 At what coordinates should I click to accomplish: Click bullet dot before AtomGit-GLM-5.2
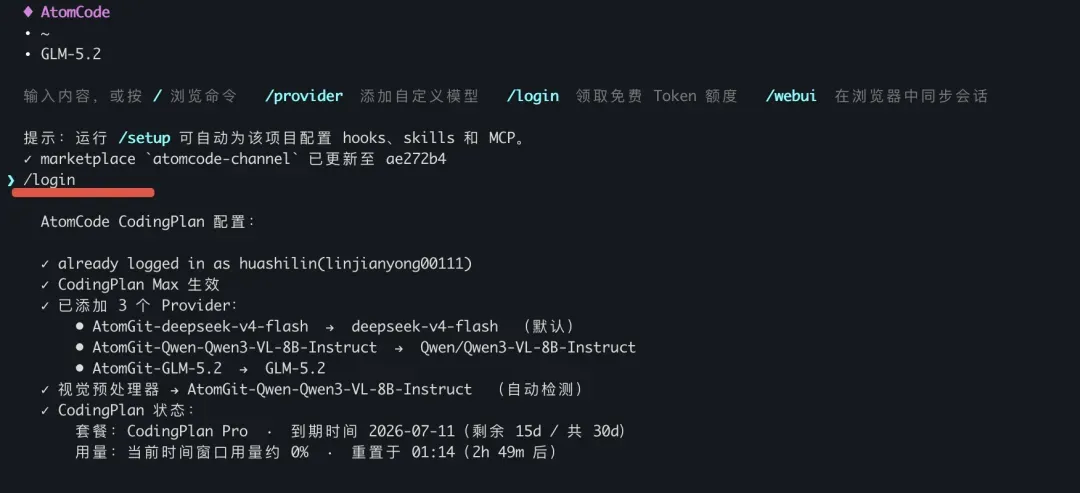tap(80, 368)
